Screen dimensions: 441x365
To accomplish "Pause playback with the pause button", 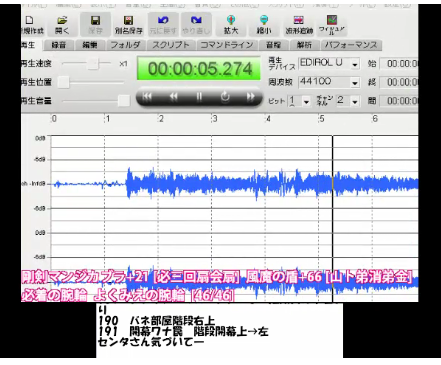I will coord(199,97).
